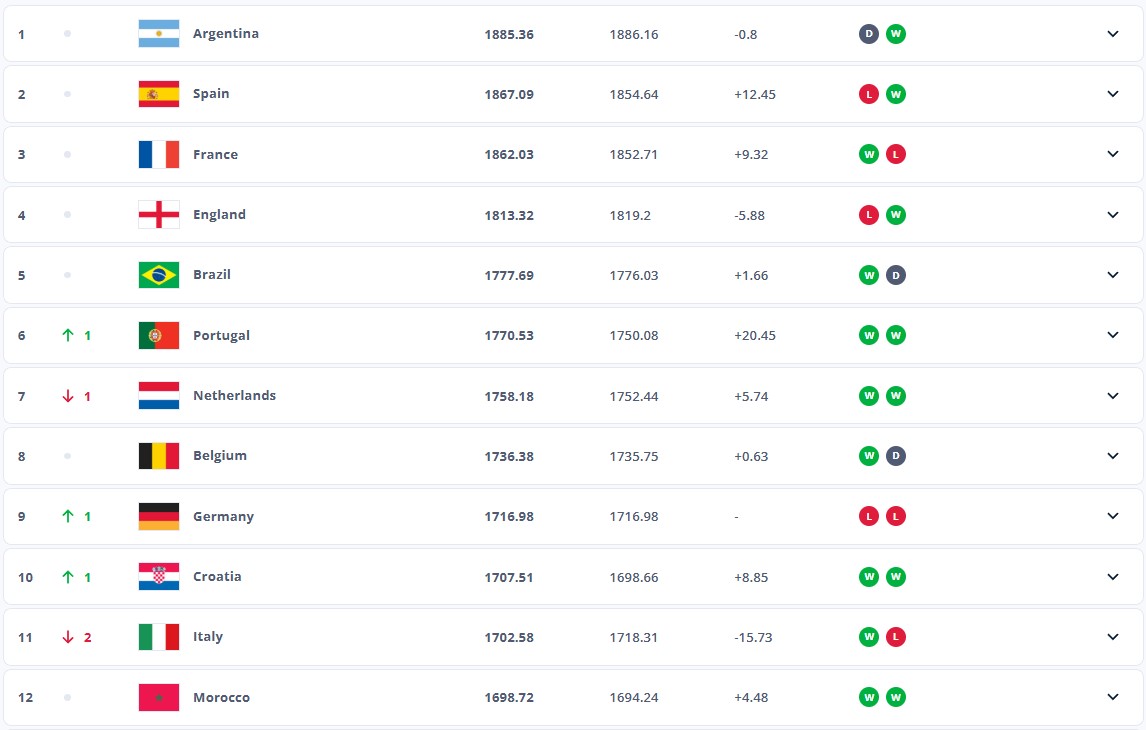The image size is (1146, 730).
Task: Click the Italy team name
Action: point(208,637)
